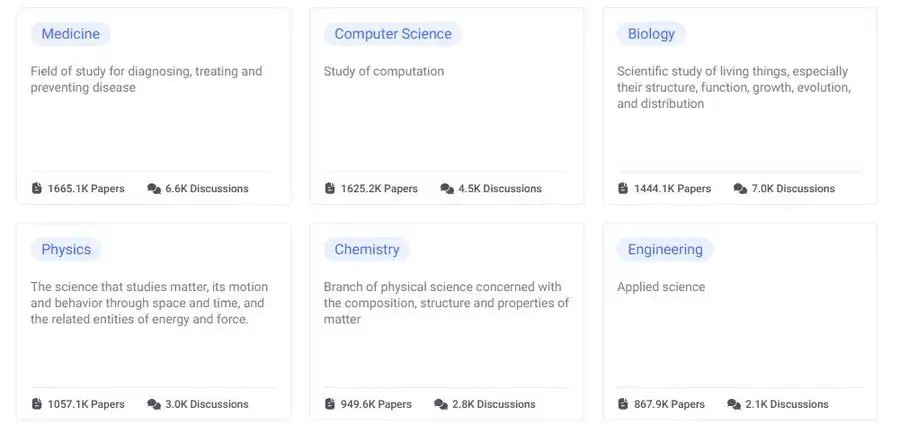Select the Biology topic tag
The height and width of the screenshot is (424, 900).
[651, 34]
